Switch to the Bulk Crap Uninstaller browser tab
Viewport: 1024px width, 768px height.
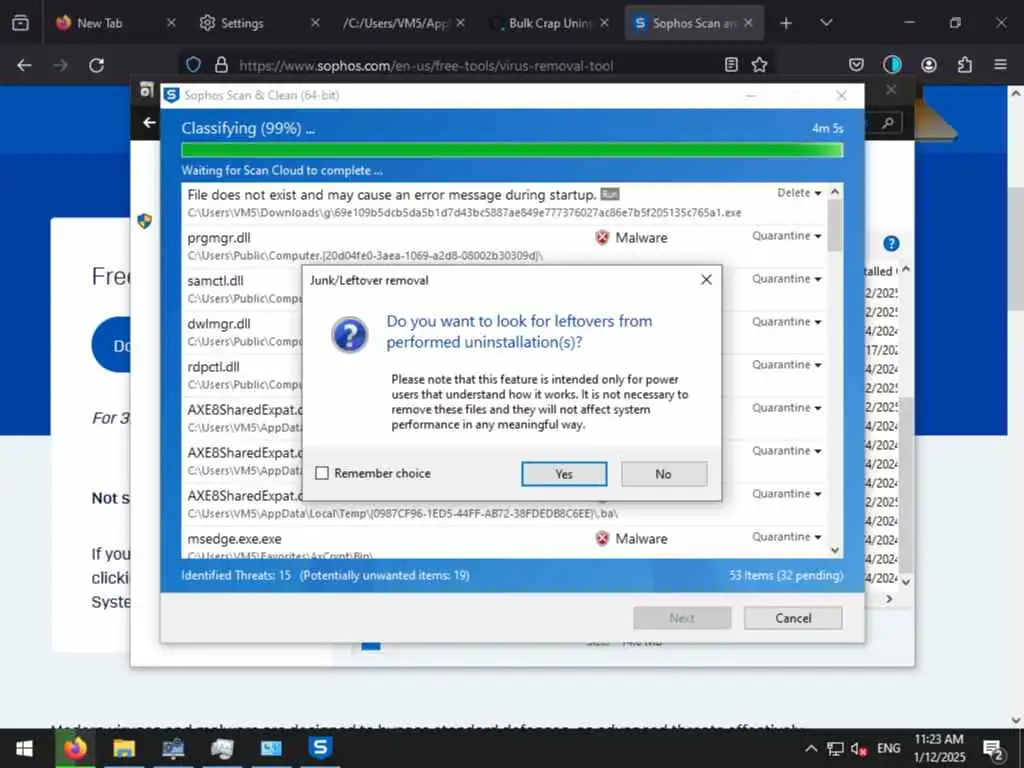550,23
